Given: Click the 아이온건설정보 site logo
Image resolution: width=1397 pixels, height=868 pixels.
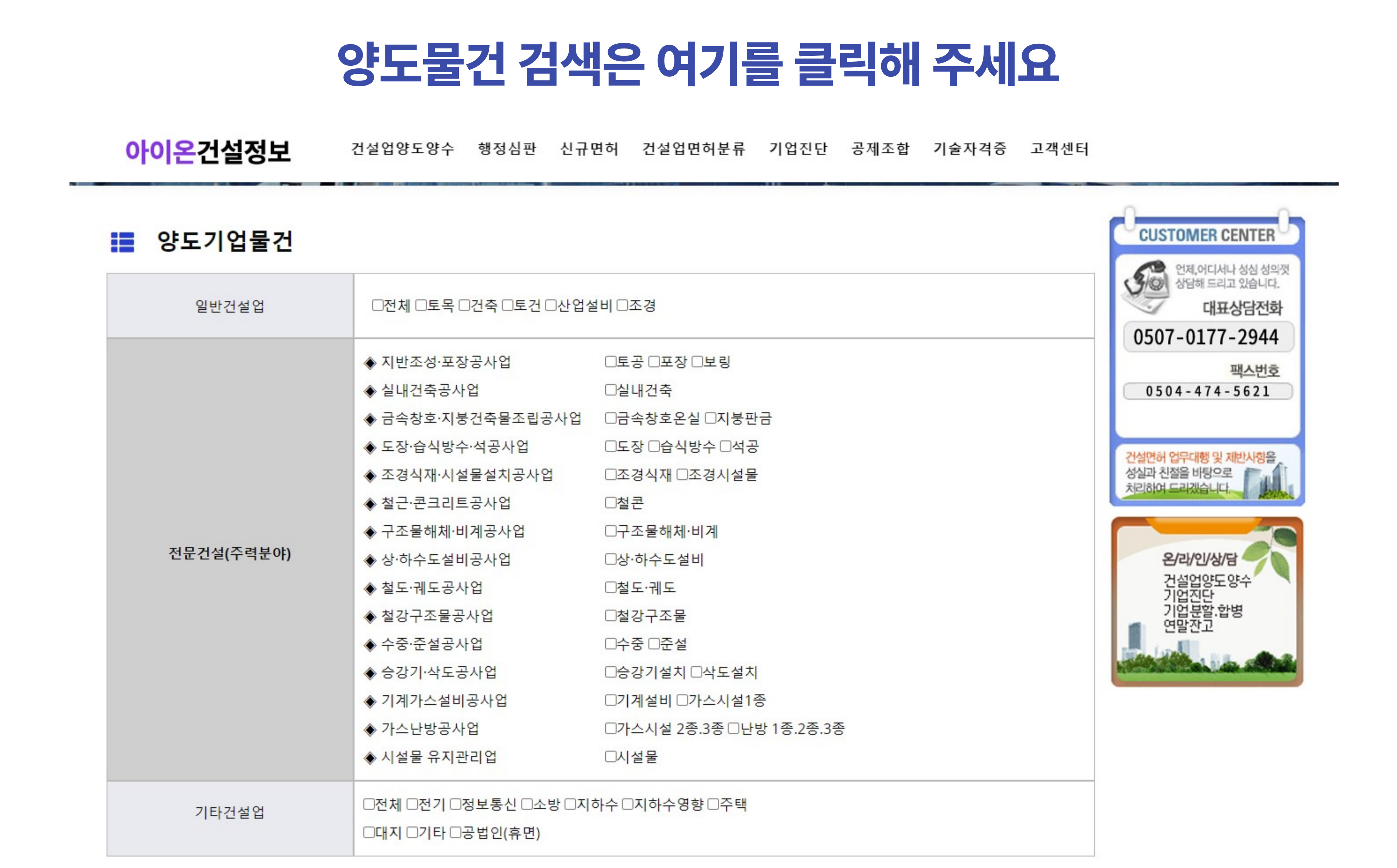Looking at the screenshot, I should click(208, 151).
